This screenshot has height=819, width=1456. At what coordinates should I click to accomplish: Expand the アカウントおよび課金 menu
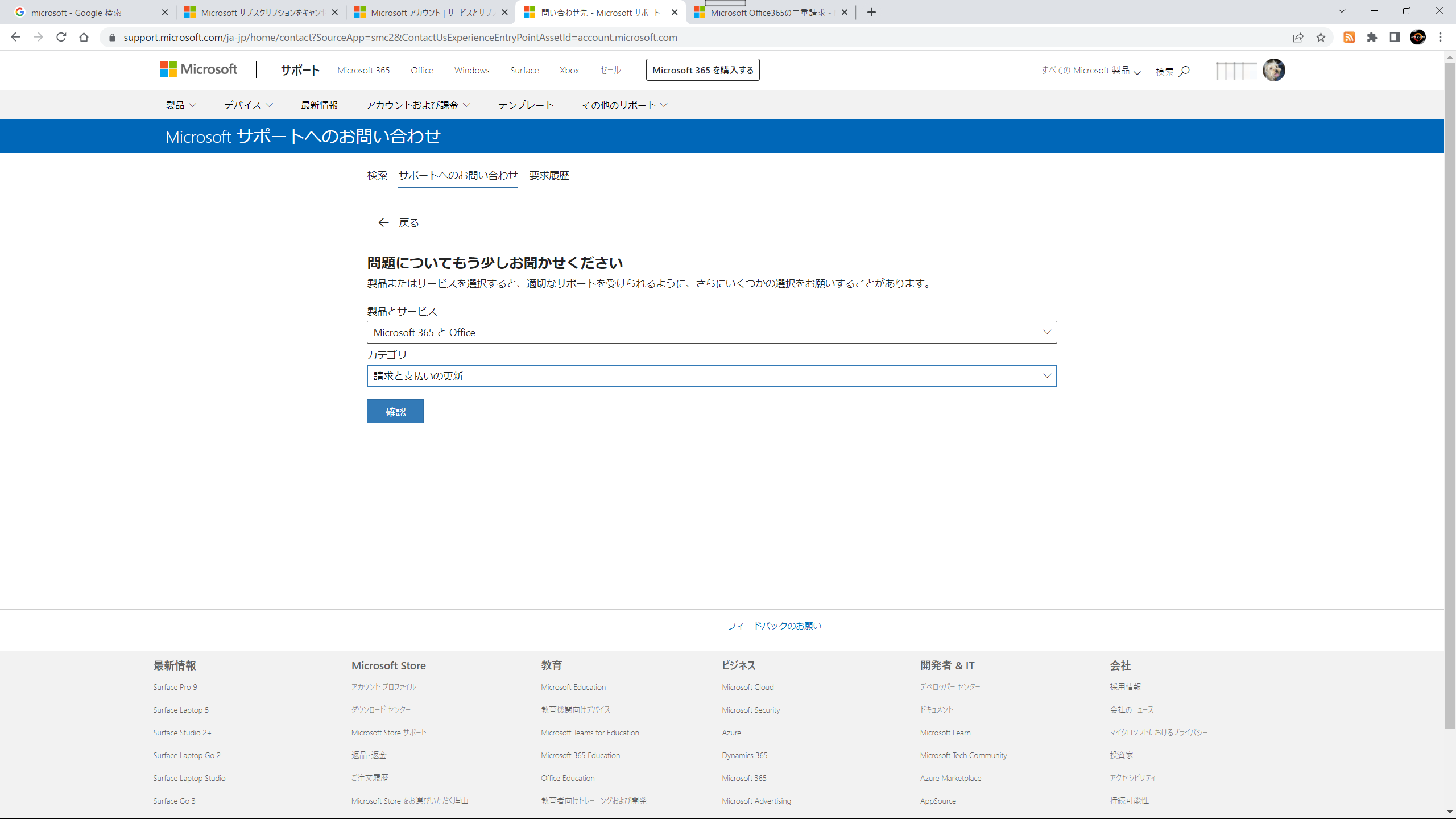(x=418, y=105)
